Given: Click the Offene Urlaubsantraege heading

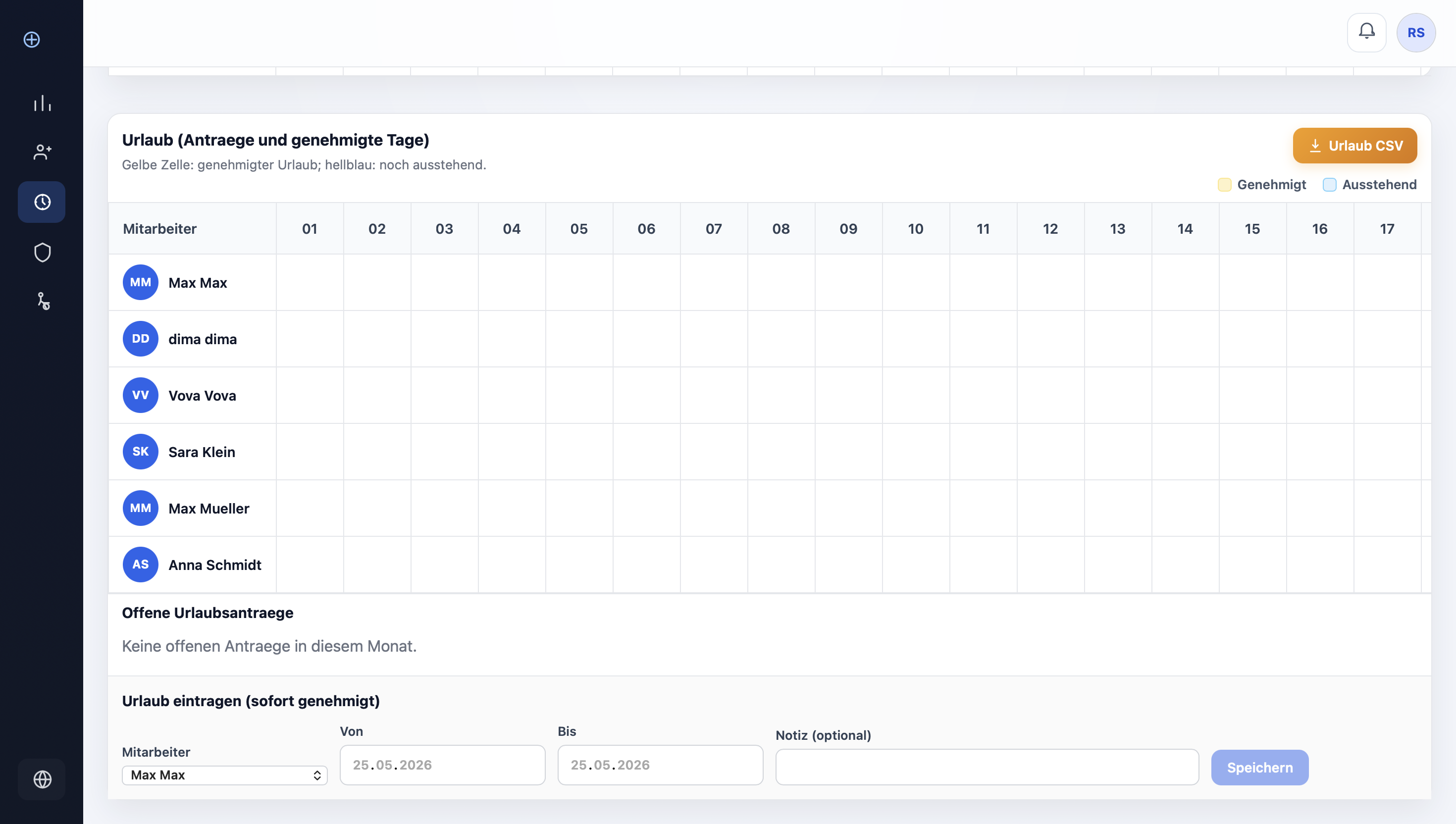Looking at the screenshot, I should 208,613.
